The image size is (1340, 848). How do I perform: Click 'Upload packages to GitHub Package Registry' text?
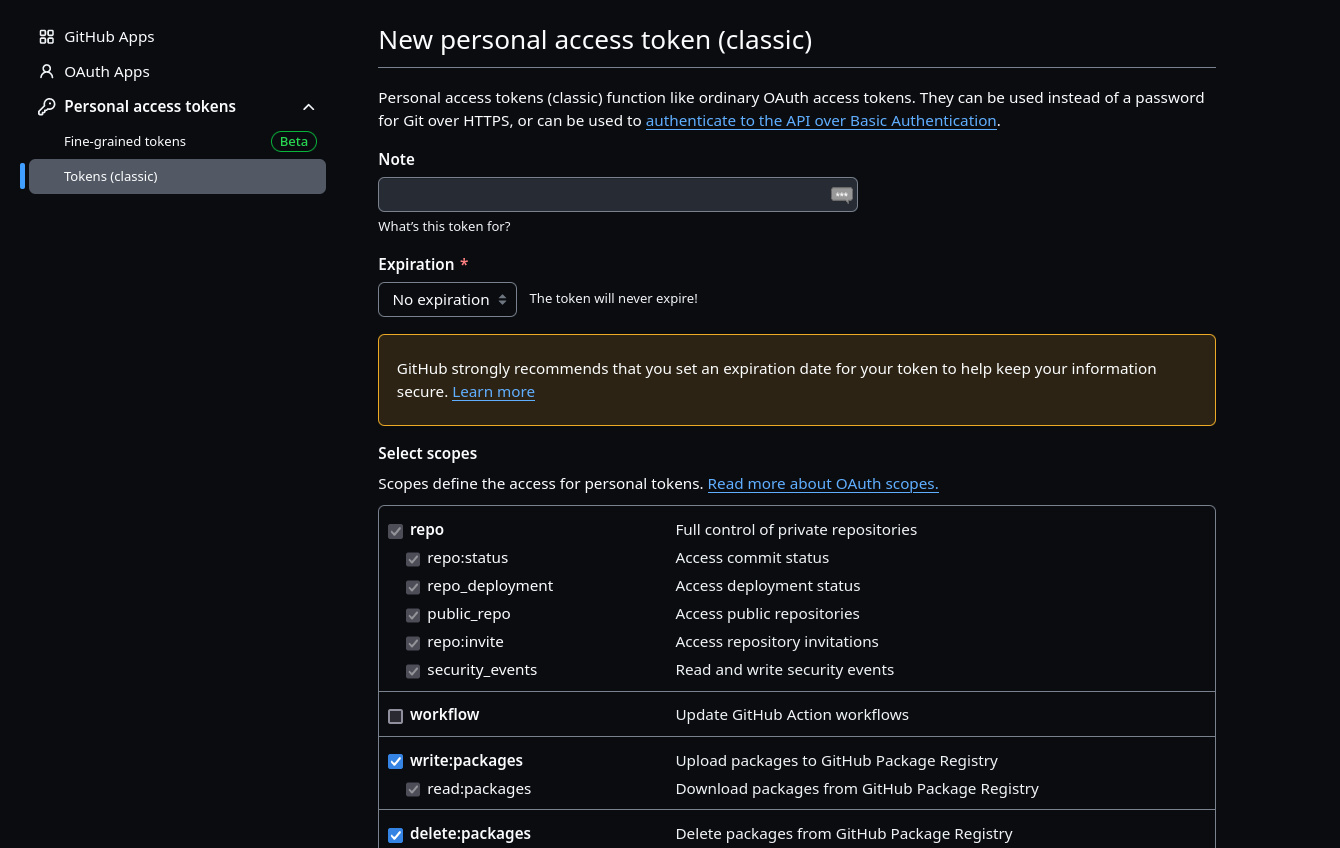coord(837,761)
